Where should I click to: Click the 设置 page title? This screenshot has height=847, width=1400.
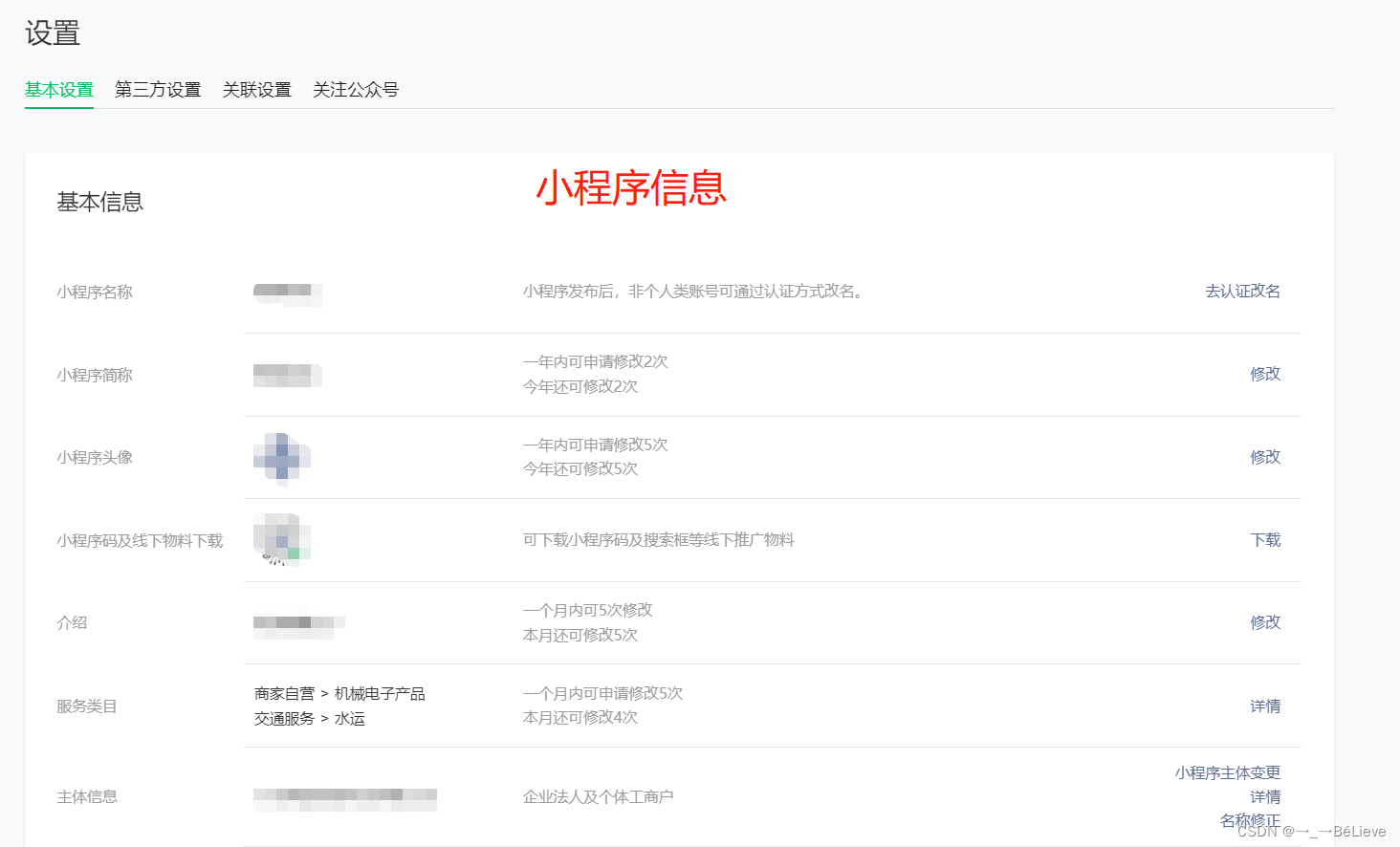point(53,33)
